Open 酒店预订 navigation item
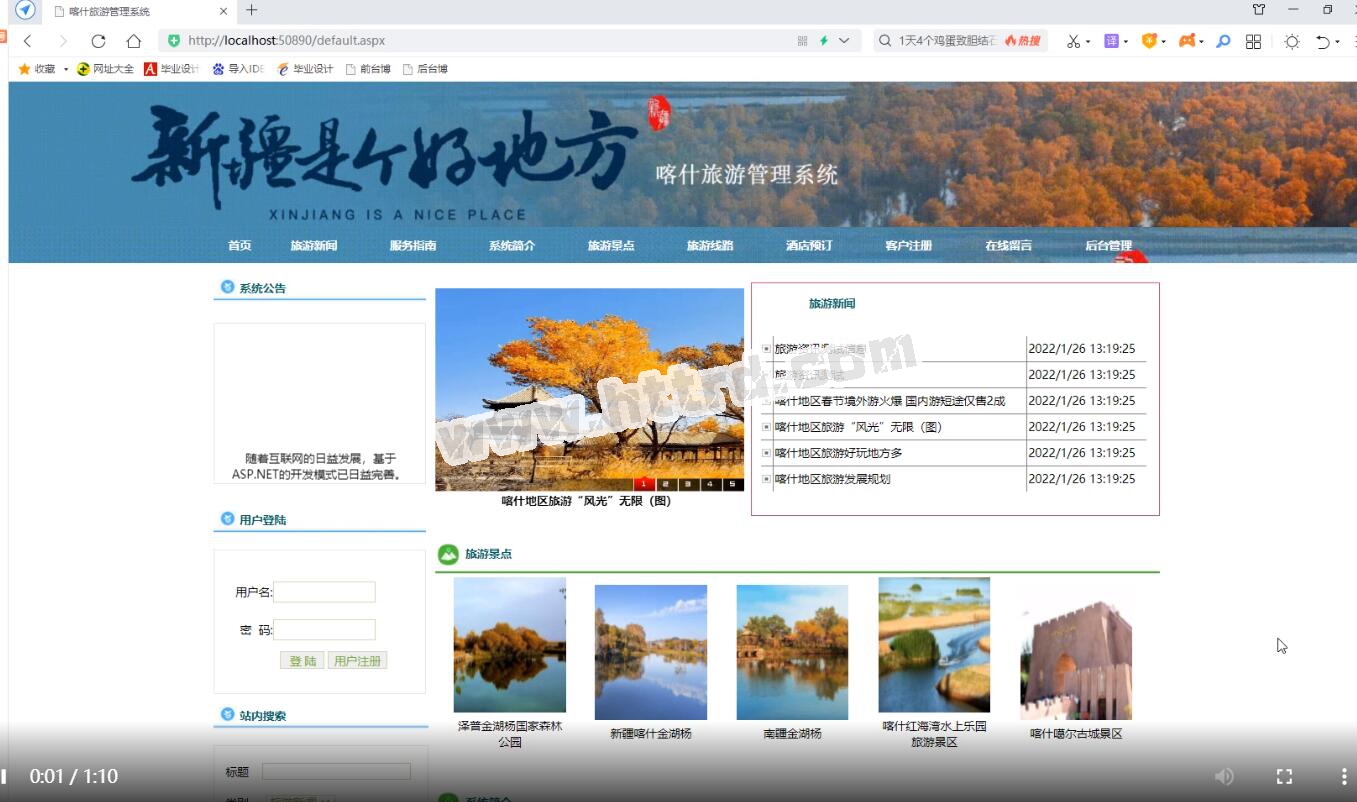The width and height of the screenshot is (1357, 802). click(x=809, y=245)
